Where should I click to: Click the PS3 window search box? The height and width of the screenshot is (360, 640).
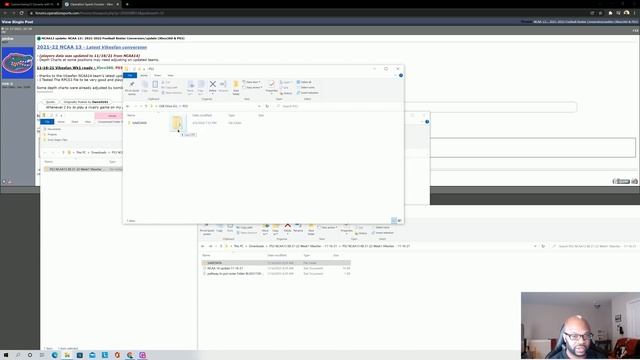coord(338,106)
